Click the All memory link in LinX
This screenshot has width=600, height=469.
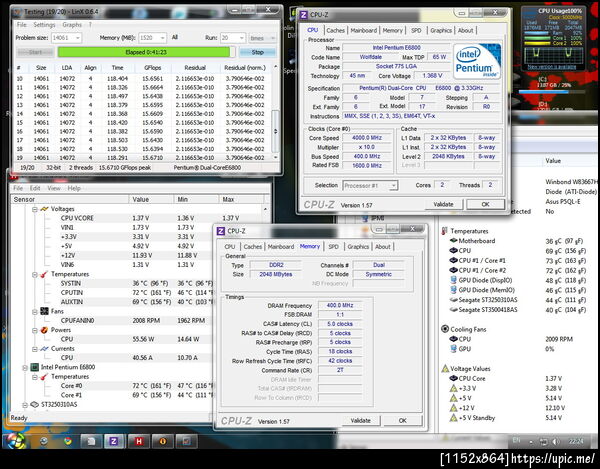pos(175,37)
